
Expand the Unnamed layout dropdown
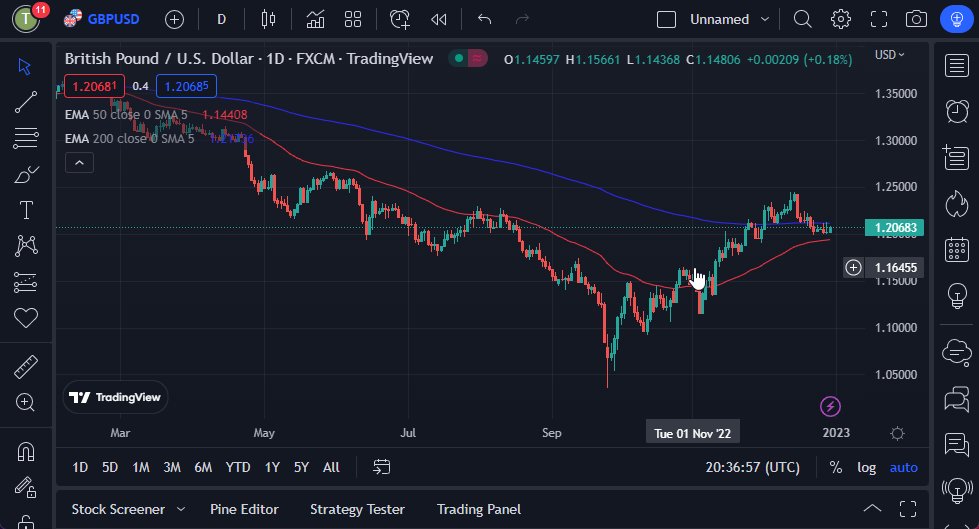point(765,19)
